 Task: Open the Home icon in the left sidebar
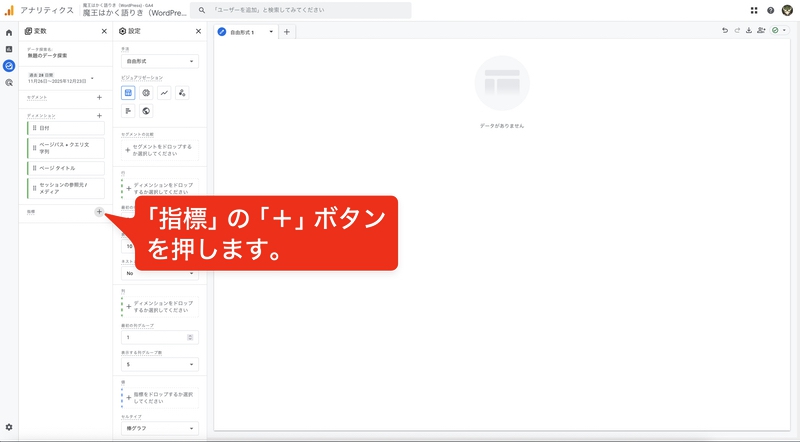(9, 33)
